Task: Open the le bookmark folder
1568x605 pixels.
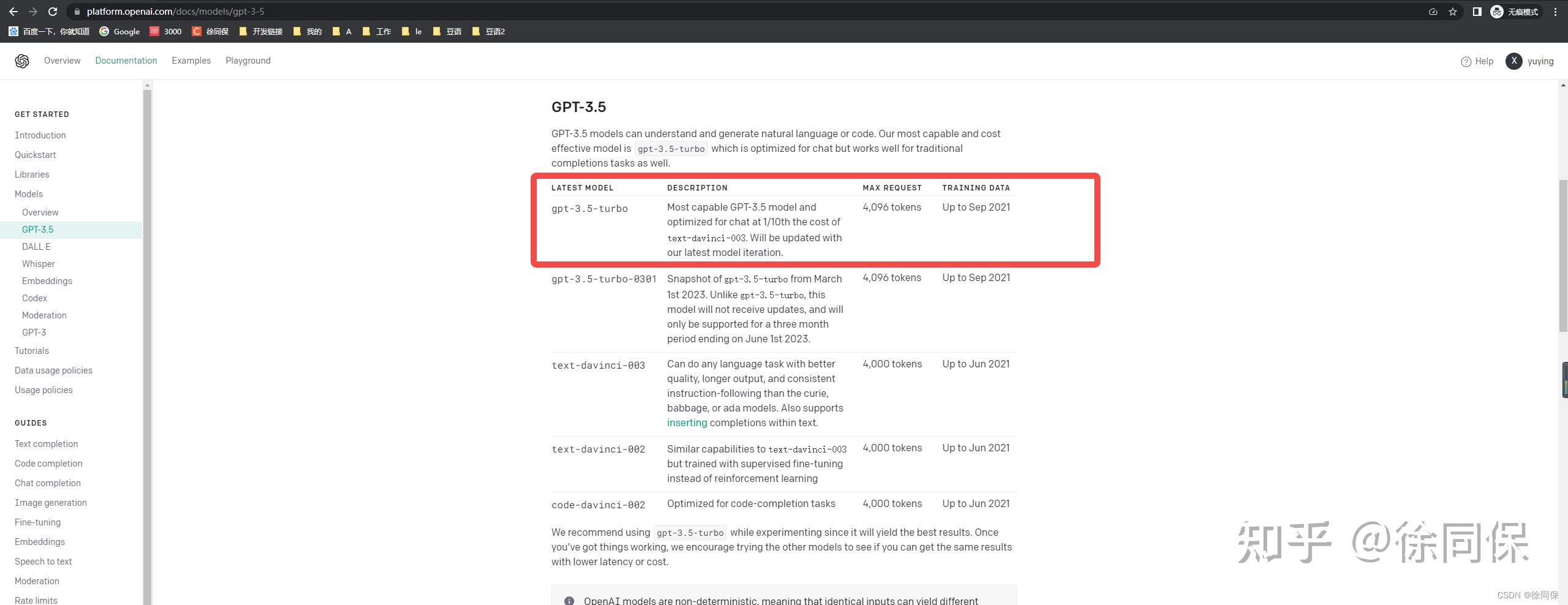Action: 412,31
